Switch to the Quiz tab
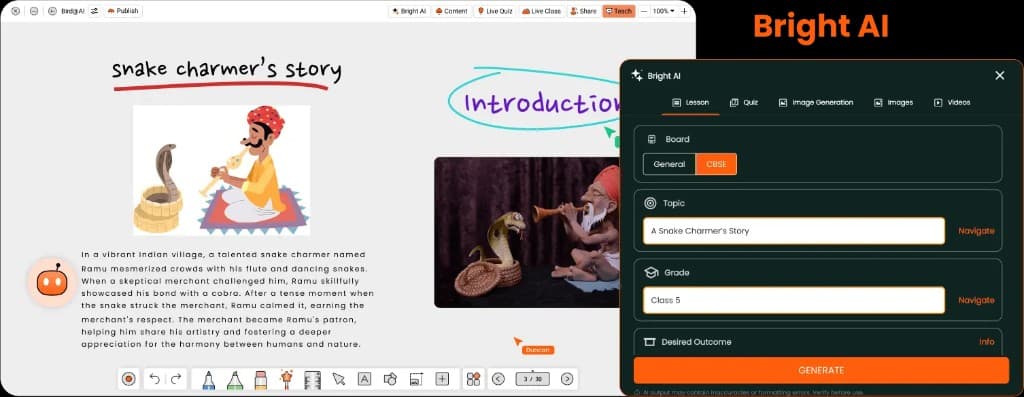Viewport: 1024px width, 397px height. point(744,103)
